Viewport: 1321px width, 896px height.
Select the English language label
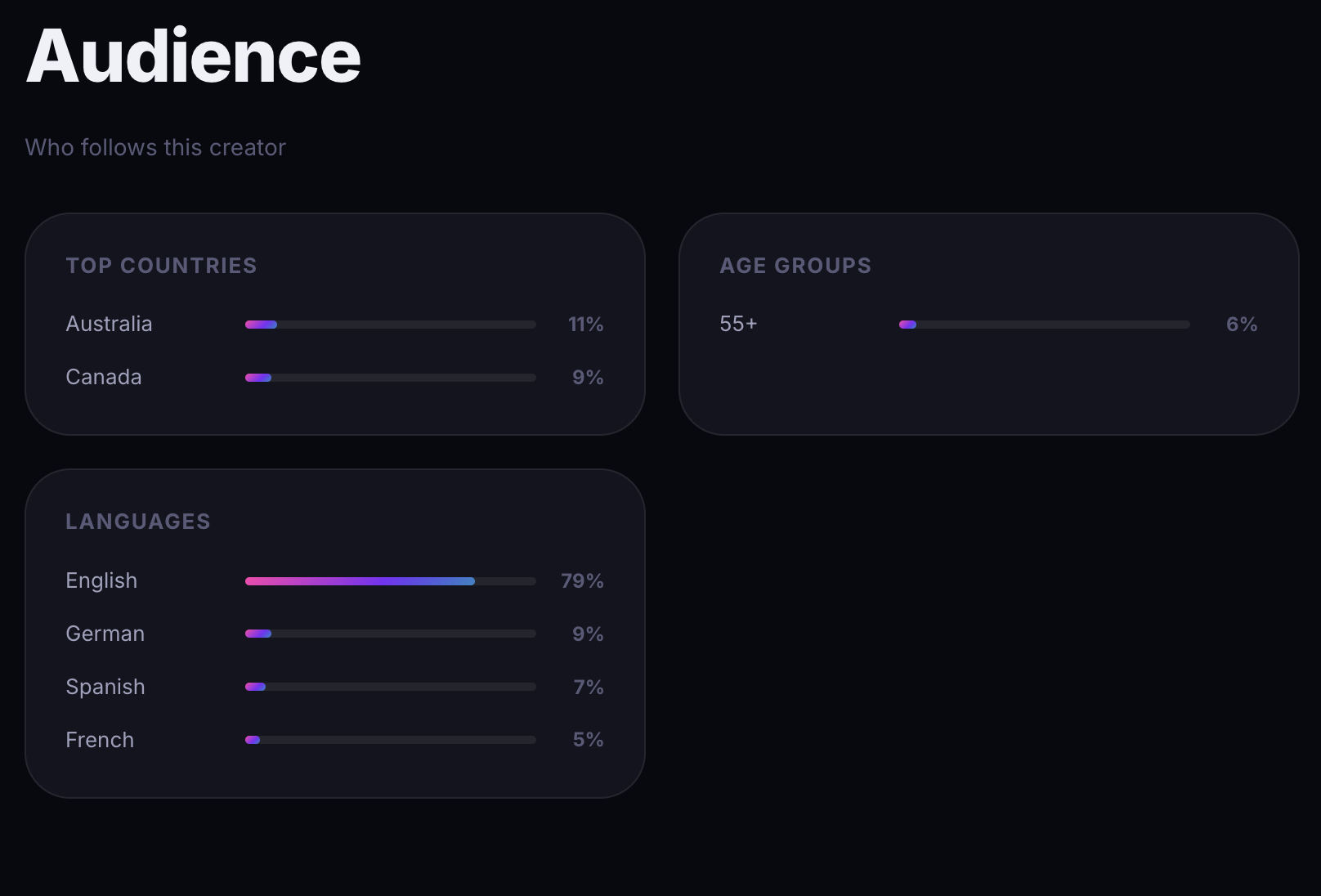point(101,580)
